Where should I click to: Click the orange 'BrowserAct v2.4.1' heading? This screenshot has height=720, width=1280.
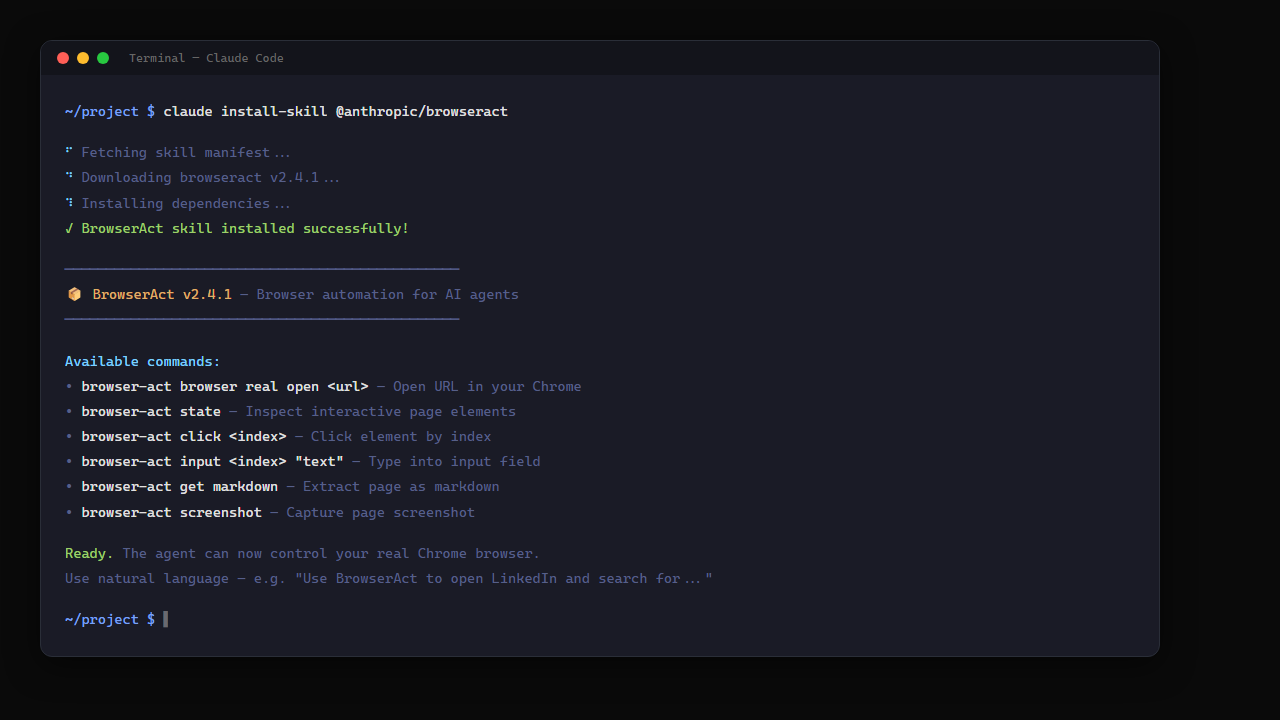pos(162,294)
